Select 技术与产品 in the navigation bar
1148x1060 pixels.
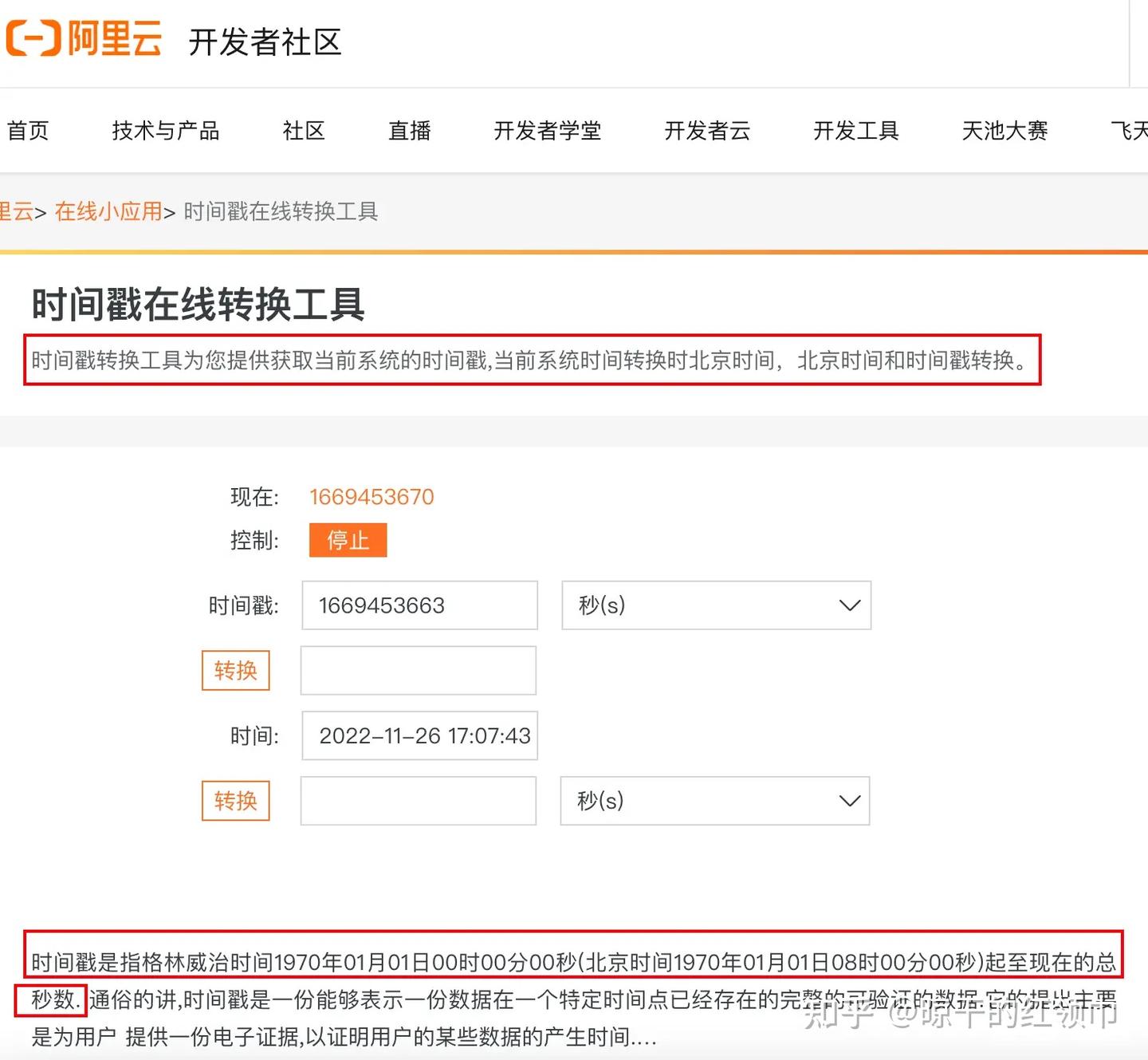tap(165, 131)
